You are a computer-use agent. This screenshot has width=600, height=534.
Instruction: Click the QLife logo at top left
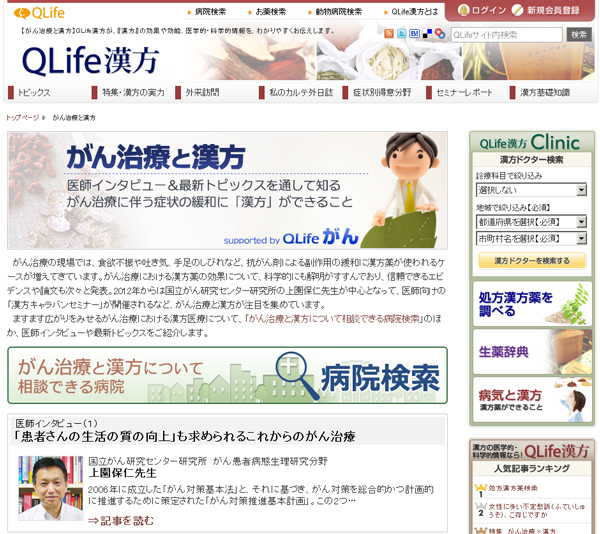point(39,13)
